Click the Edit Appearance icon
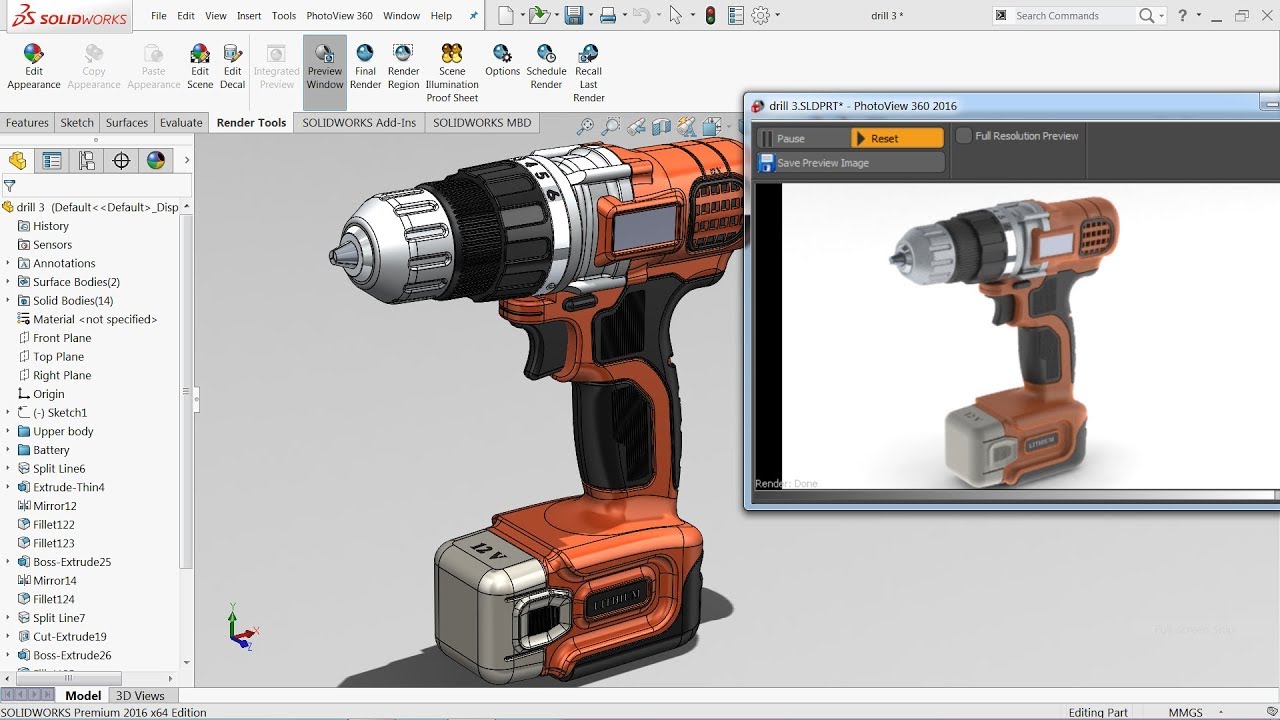The width and height of the screenshot is (1280, 720). (34, 56)
